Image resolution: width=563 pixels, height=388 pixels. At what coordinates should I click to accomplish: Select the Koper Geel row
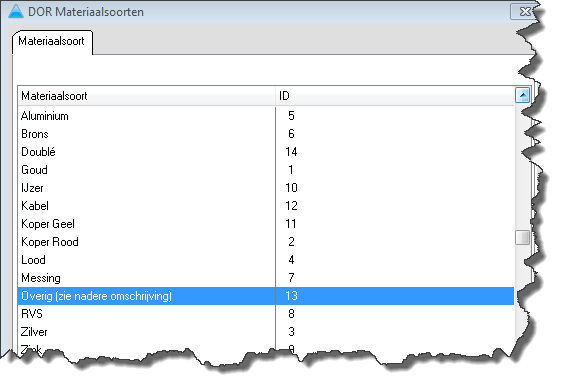(x=266, y=224)
